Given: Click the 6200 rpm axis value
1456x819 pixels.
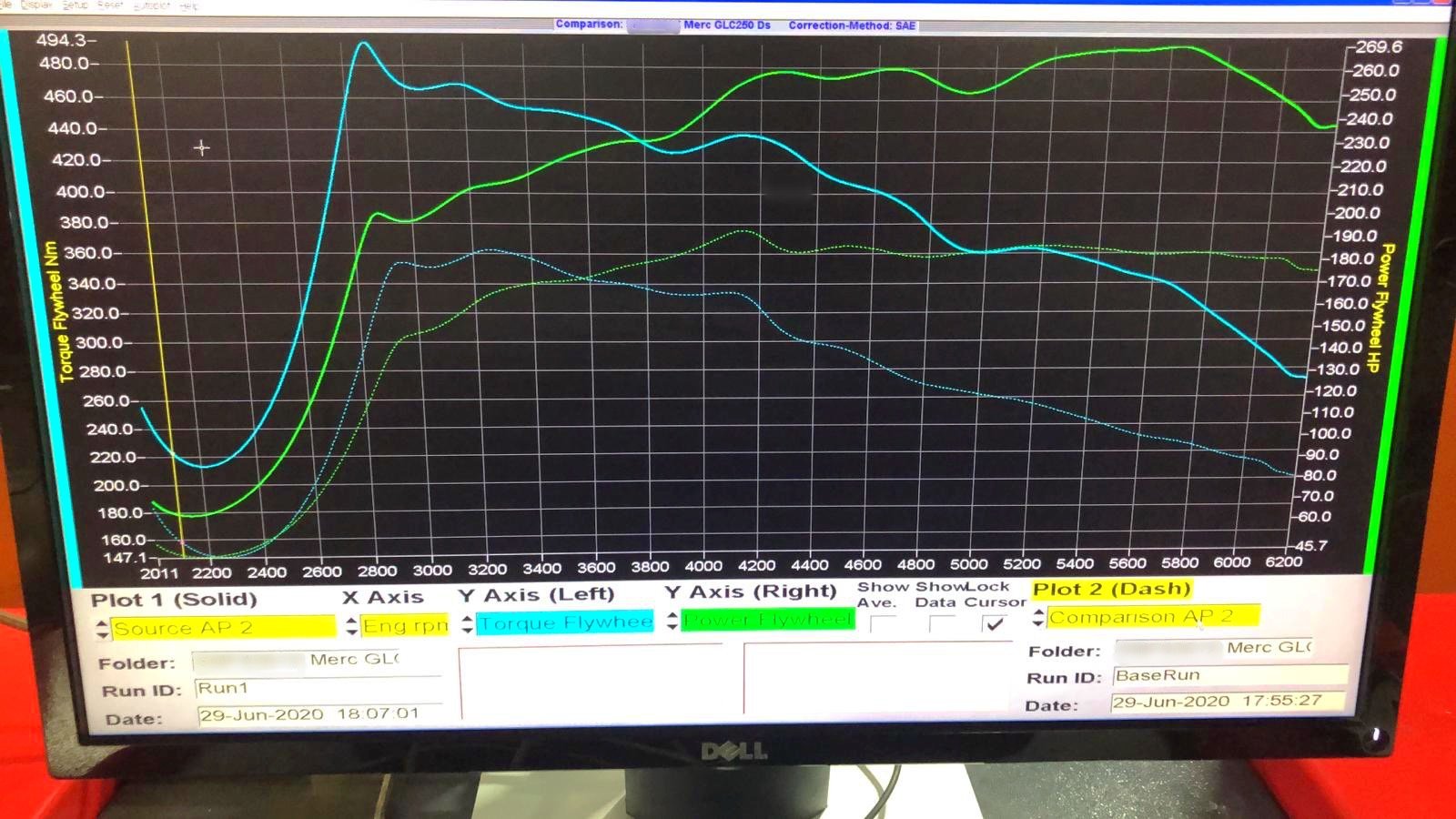Looking at the screenshot, I should pos(1284,561).
